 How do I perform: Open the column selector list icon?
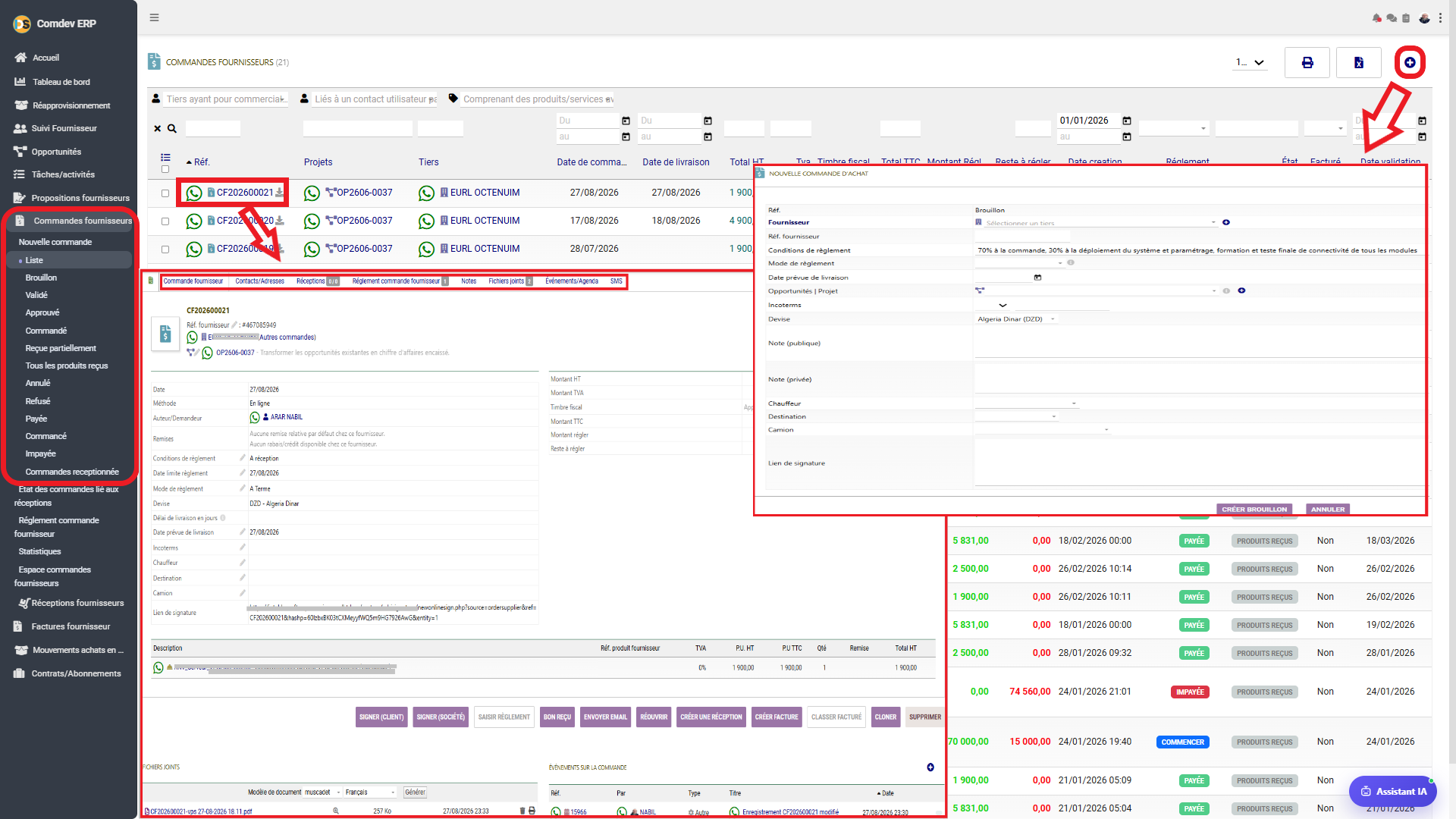pyautogui.click(x=165, y=158)
